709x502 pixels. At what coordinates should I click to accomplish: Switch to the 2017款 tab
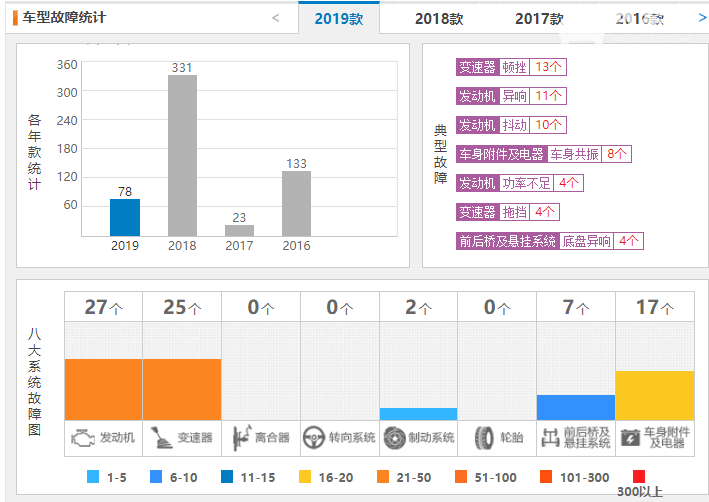tap(539, 19)
